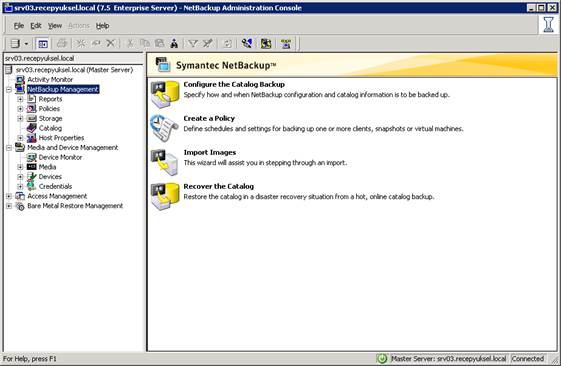This screenshot has width=561, height=366.
Task: Expand the Devices tree node
Action: click(x=20, y=177)
